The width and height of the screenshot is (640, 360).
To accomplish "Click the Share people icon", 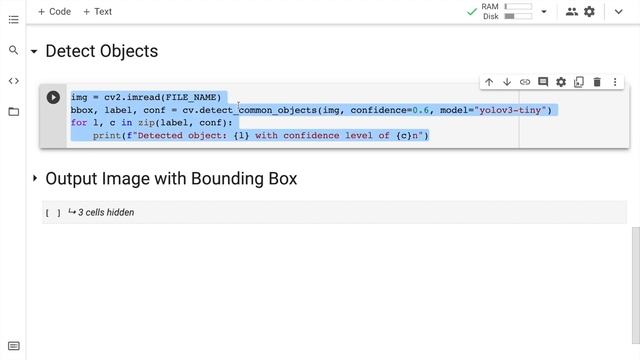I will pyautogui.click(x=571, y=12).
